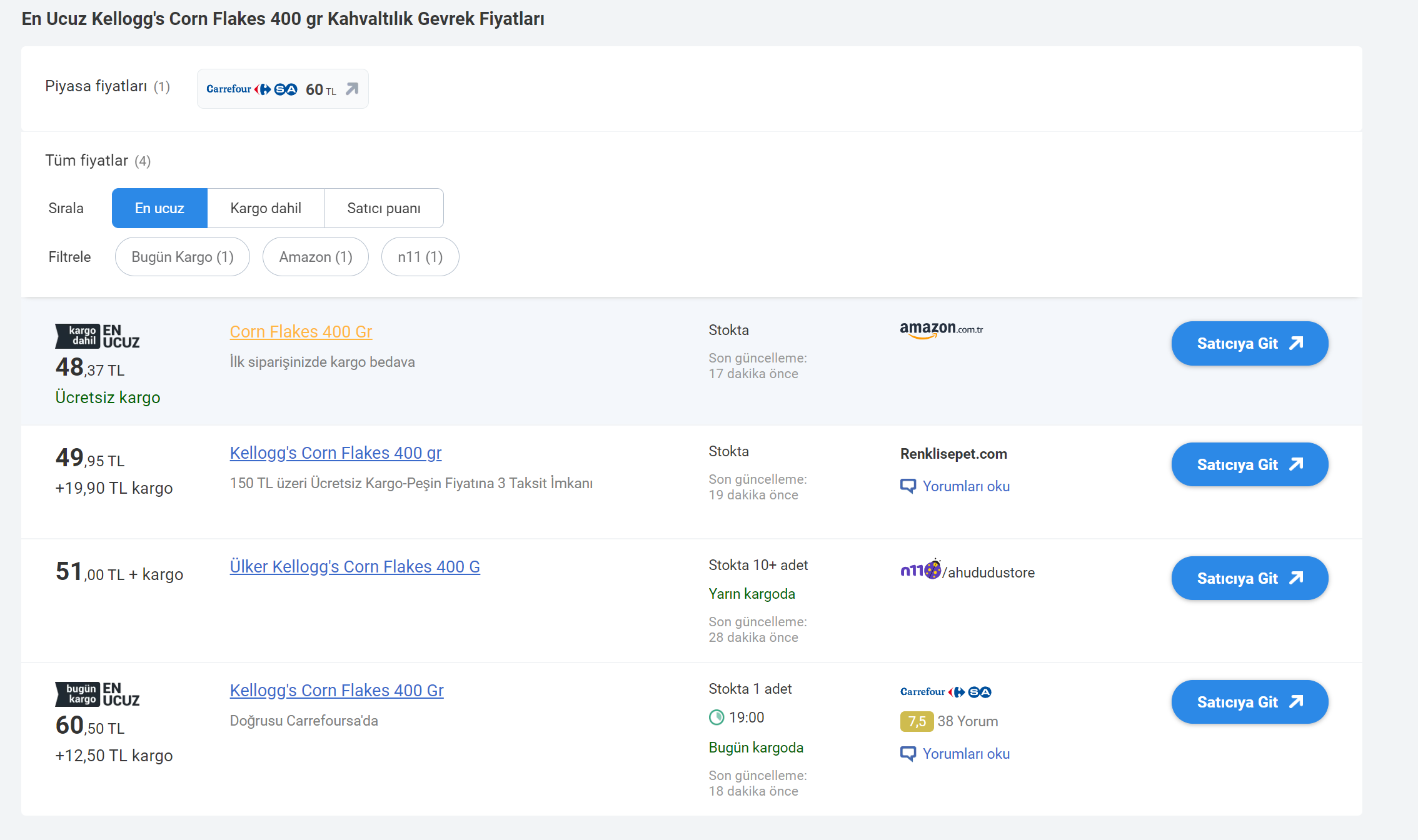Click the Renklisepet.com seller name
1418x840 pixels.
[x=953, y=454]
